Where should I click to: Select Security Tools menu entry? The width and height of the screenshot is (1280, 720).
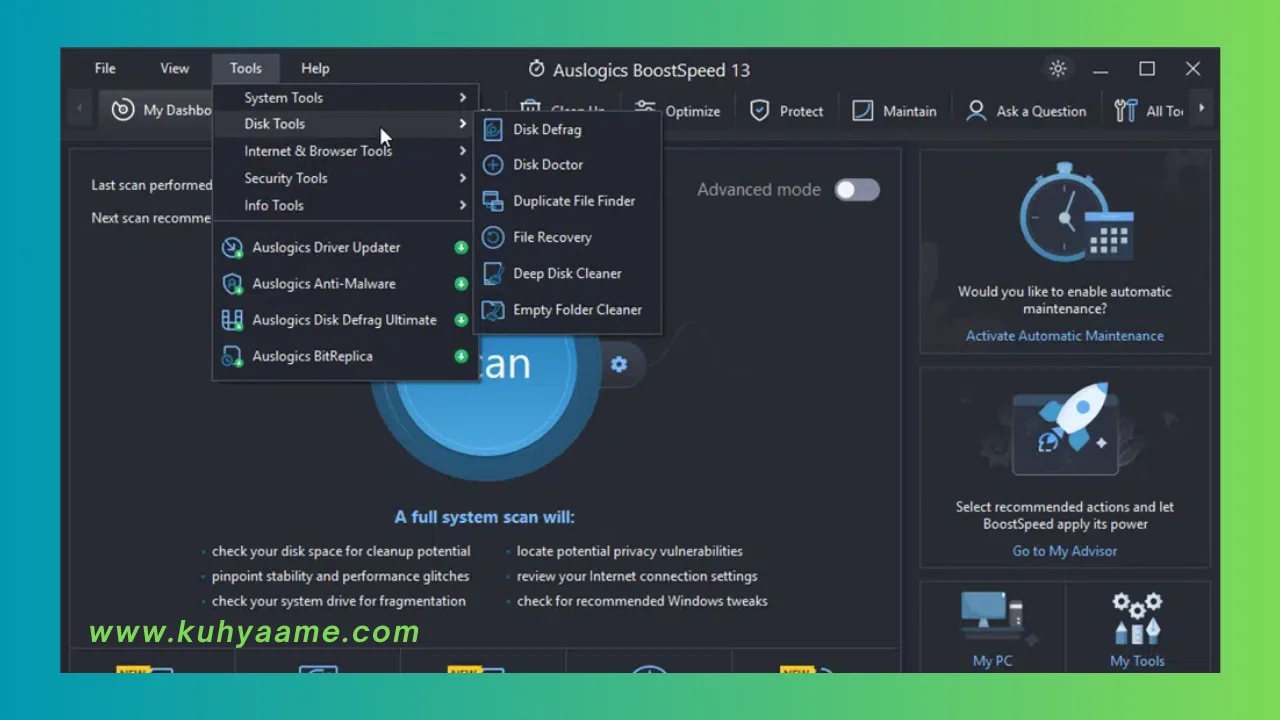(345, 178)
